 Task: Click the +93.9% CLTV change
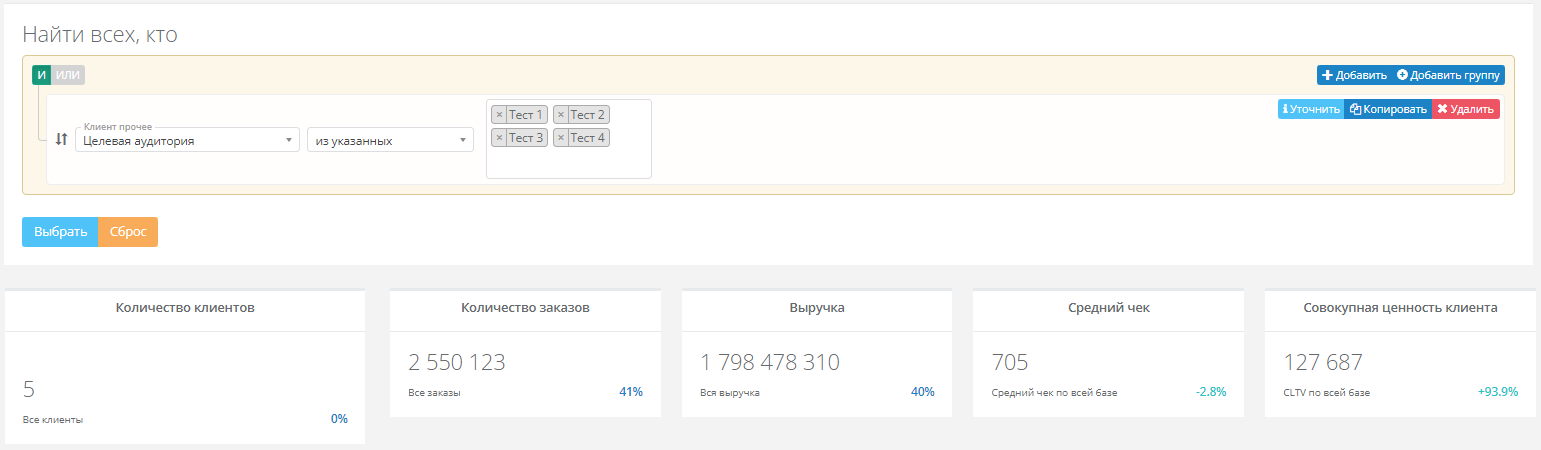point(1498,392)
